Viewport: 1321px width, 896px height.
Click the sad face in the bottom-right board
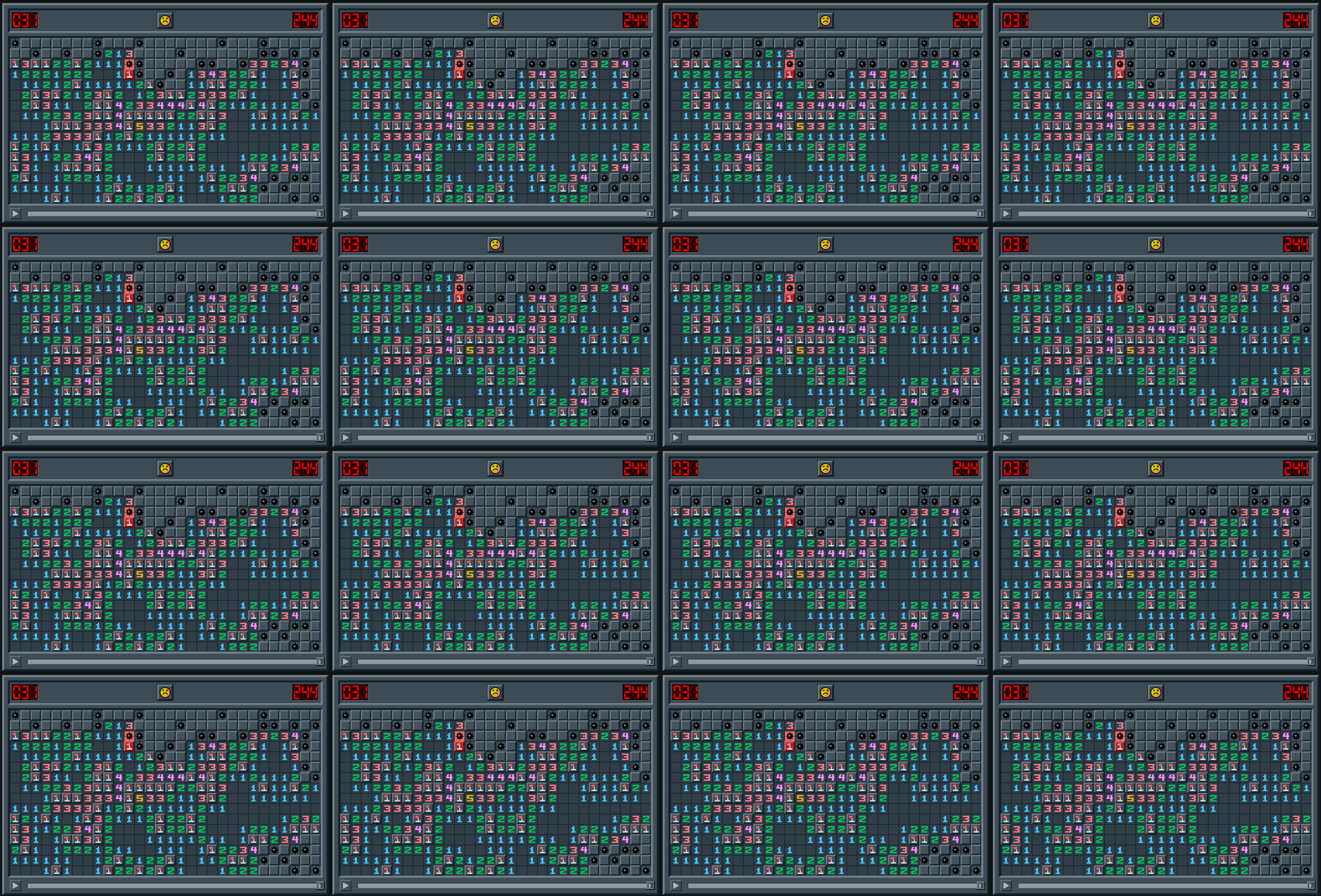pos(1156,692)
